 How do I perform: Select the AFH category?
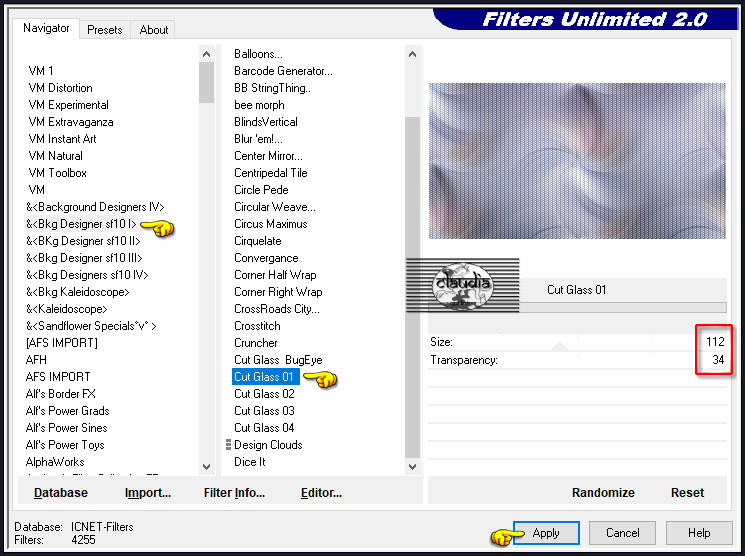click(x=36, y=360)
